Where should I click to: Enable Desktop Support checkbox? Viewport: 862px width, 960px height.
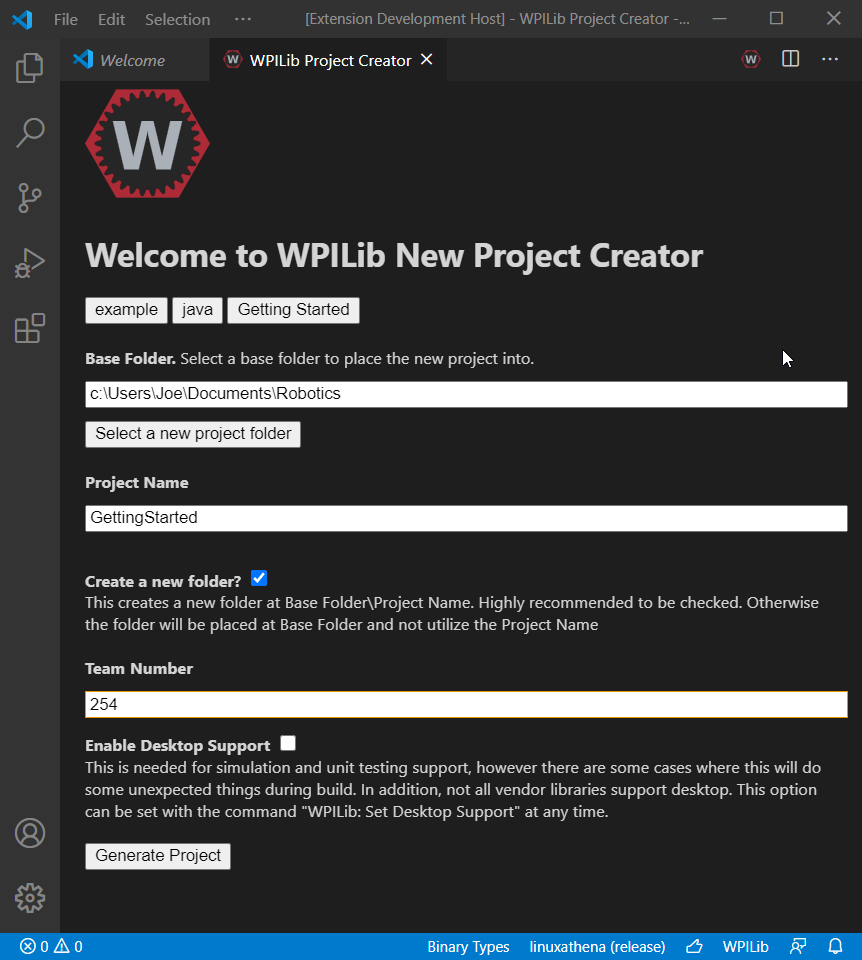pyautogui.click(x=288, y=743)
